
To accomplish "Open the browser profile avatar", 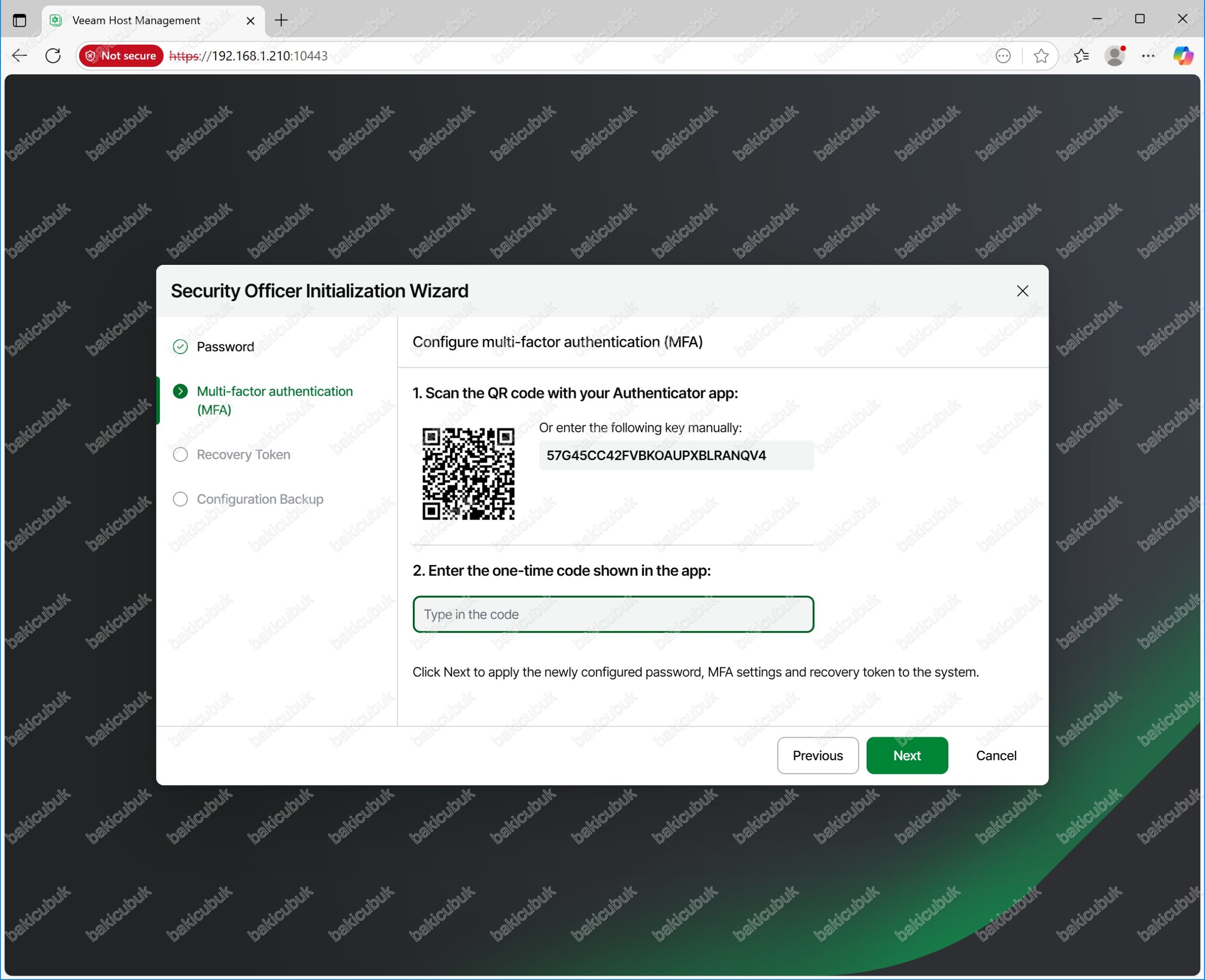I will pyautogui.click(x=1115, y=56).
